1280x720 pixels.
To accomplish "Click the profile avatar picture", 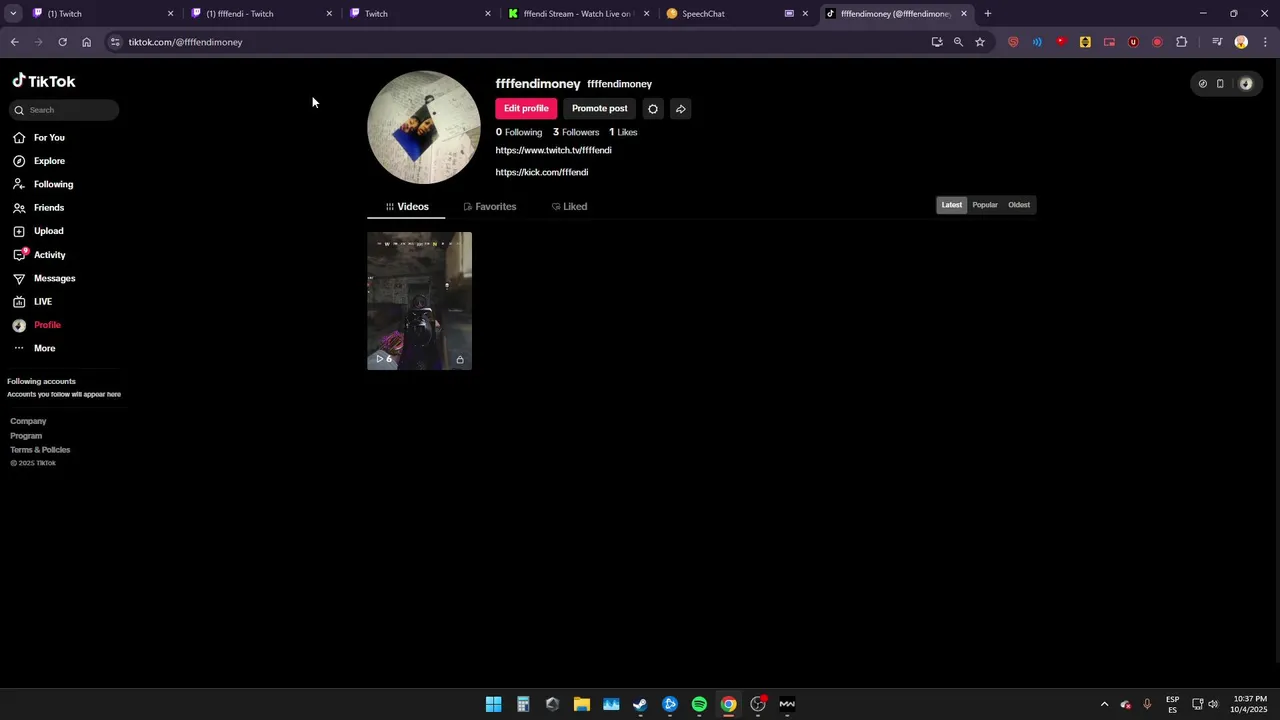I will click(x=424, y=127).
